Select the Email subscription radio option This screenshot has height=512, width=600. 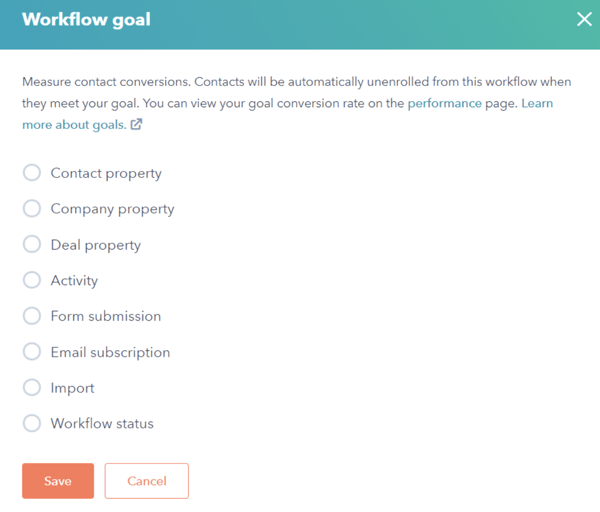pos(32,352)
